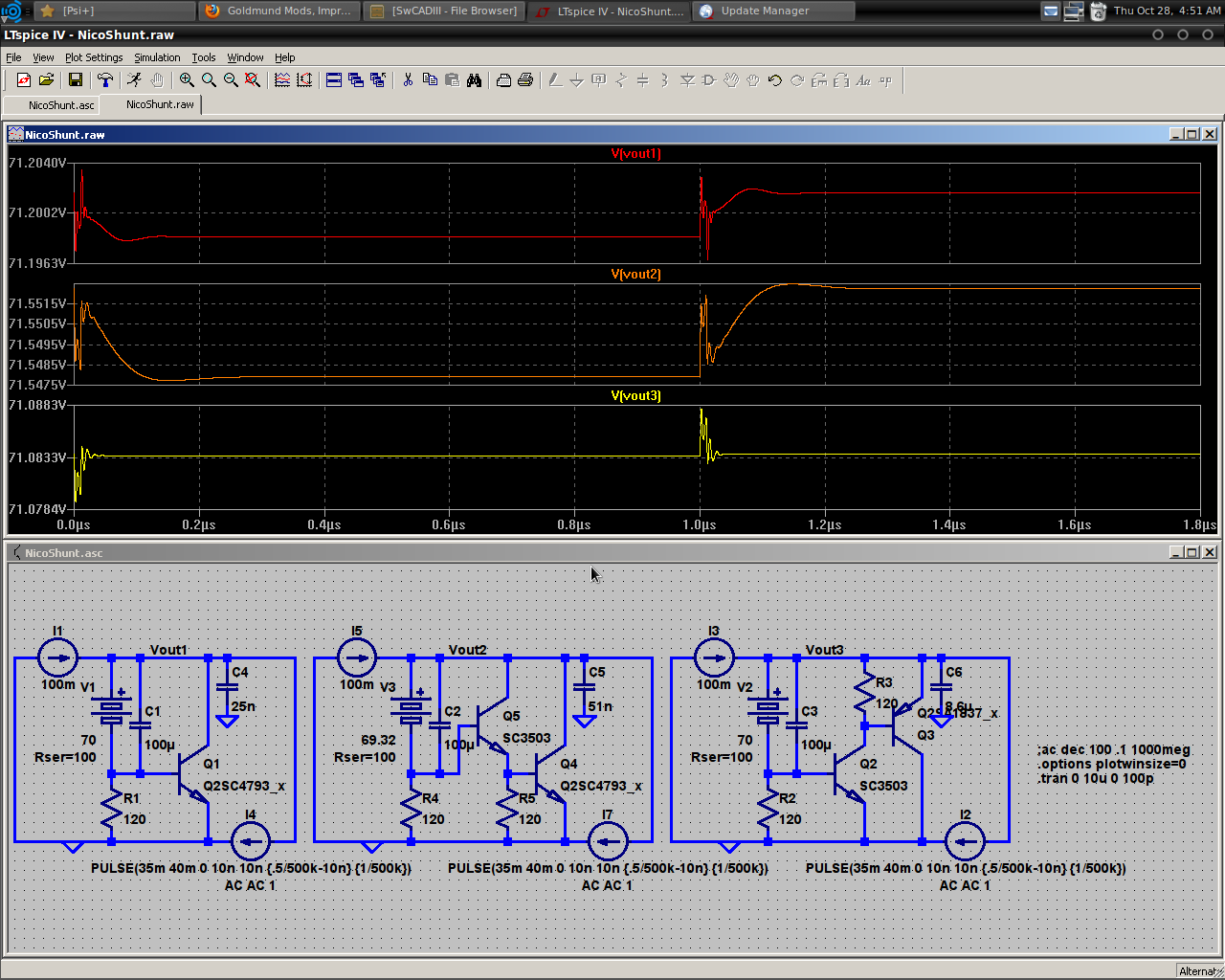Image resolution: width=1225 pixels, height=980 pixels.
Task: Click the Paste clipboard icon
Action: click(x=452, y=80)
